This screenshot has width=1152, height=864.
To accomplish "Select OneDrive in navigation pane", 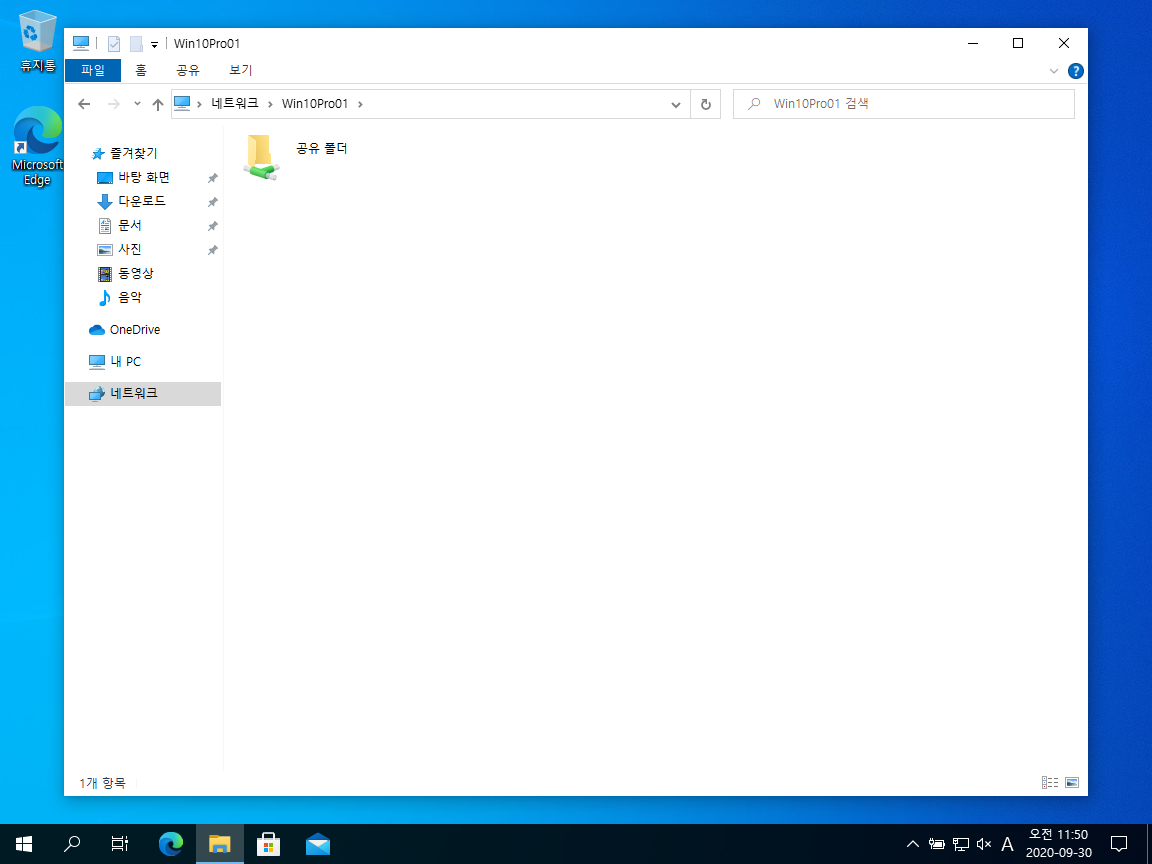I will (134, 329).
